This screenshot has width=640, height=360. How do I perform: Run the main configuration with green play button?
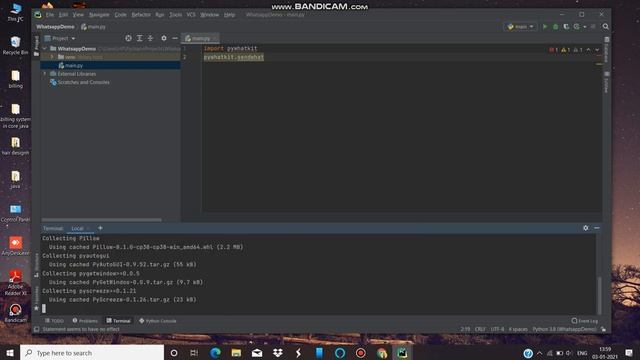544,27
